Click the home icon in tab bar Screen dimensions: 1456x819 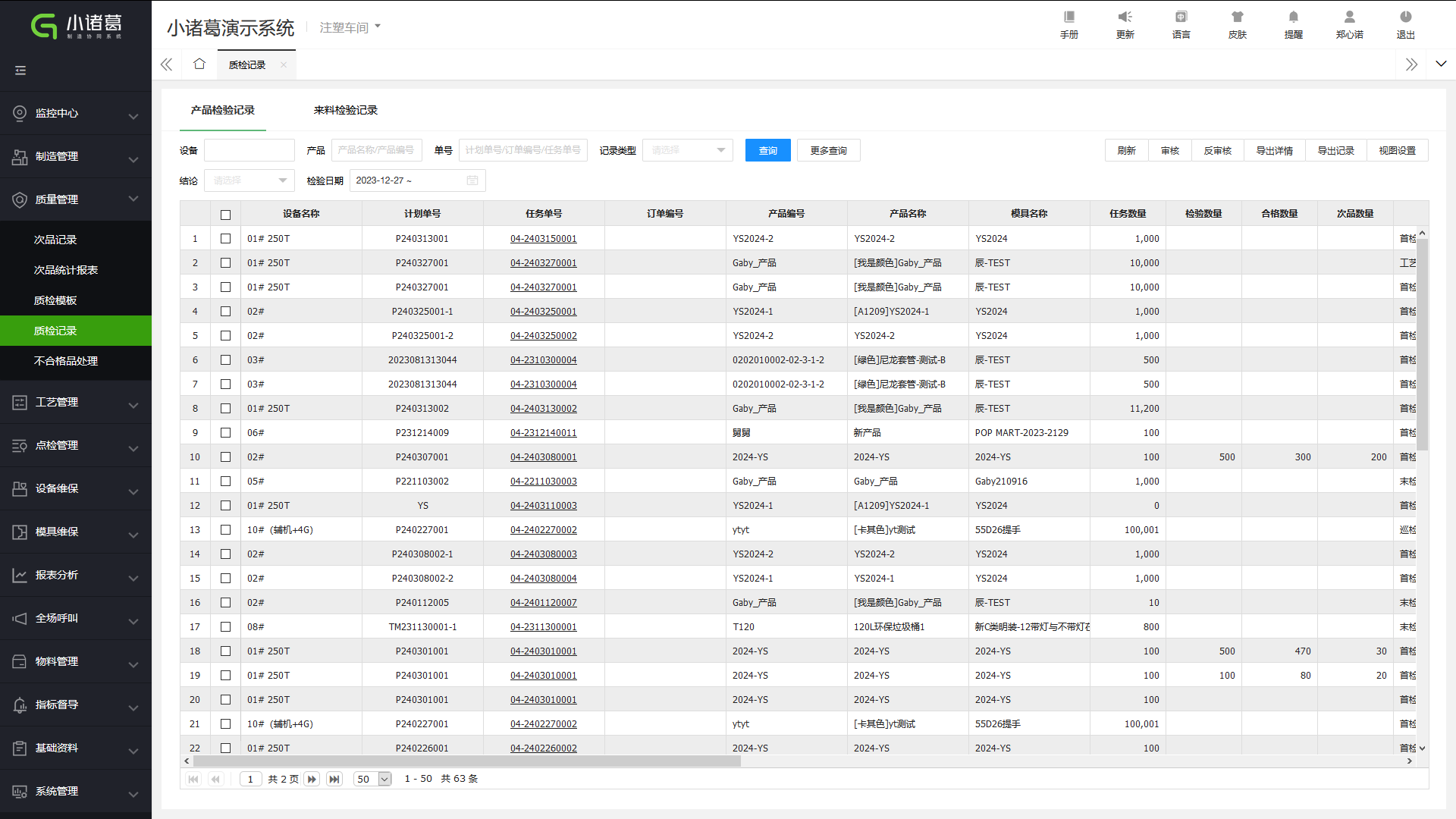(199, 64)
